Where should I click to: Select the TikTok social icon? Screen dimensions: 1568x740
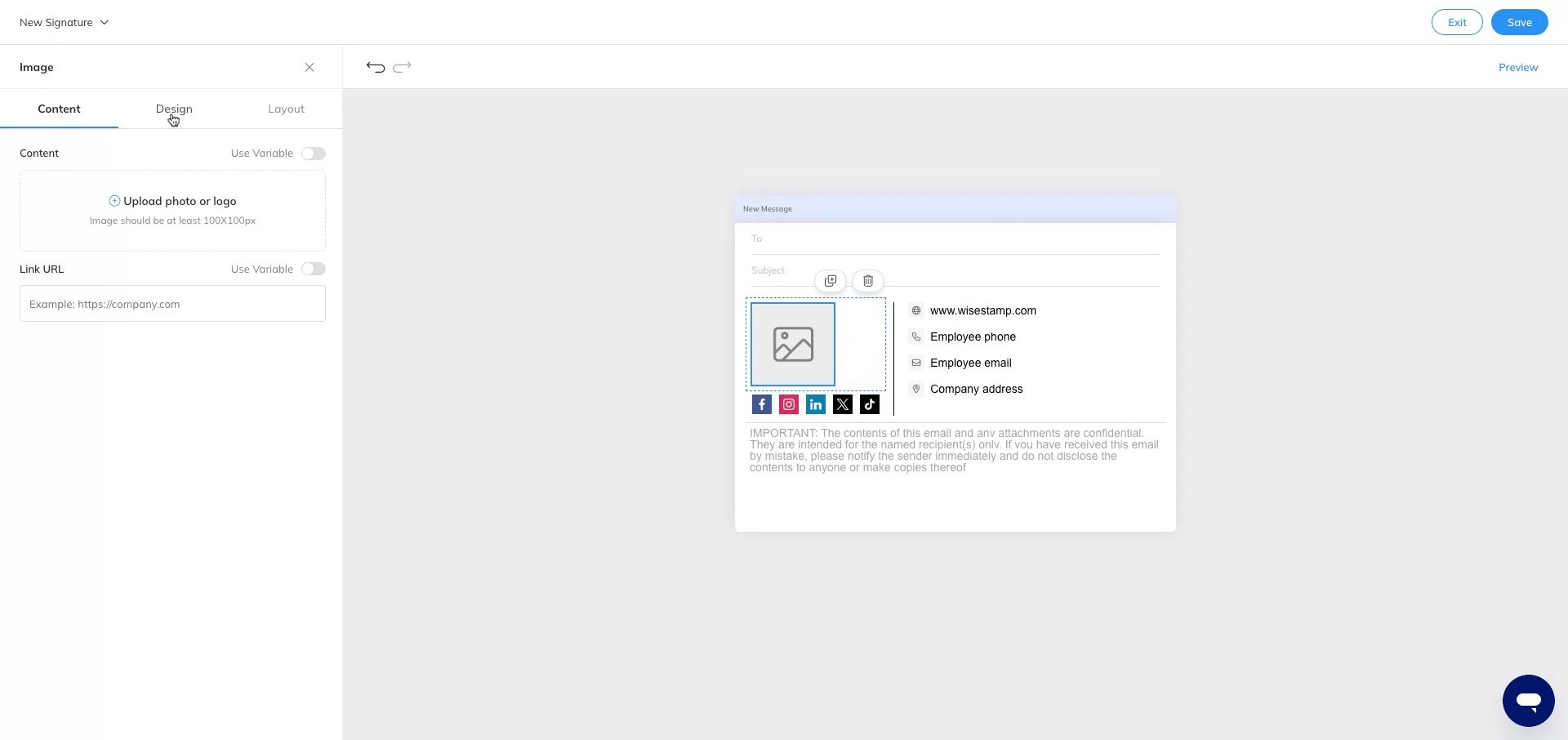869,403
